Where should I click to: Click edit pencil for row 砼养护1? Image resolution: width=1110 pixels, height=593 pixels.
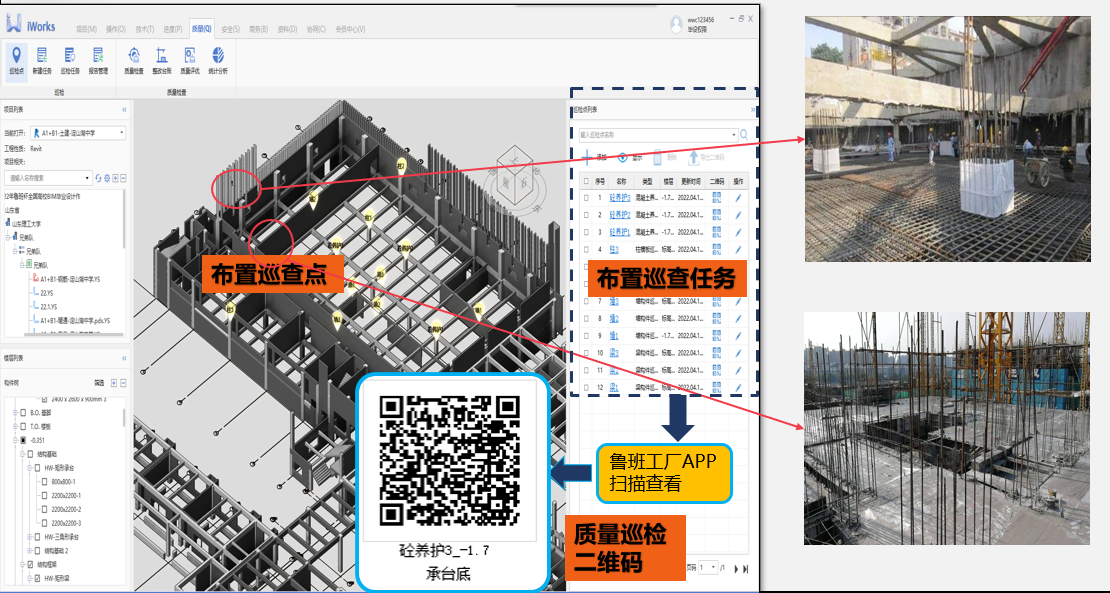pos(738,232)
